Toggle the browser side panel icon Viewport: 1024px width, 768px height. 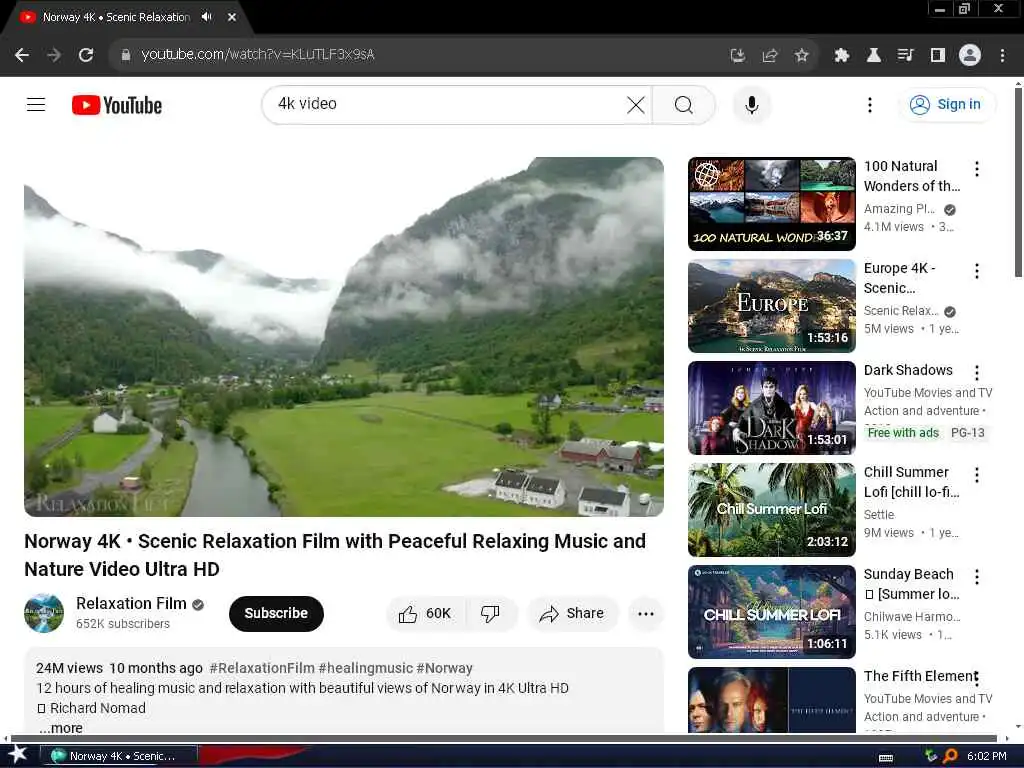coord(937,55)
